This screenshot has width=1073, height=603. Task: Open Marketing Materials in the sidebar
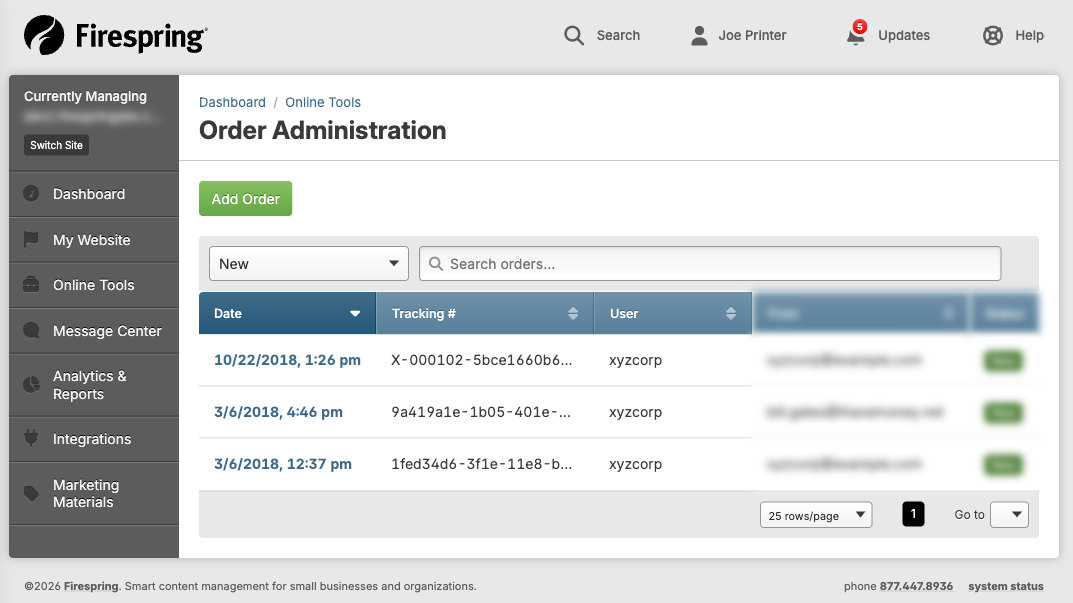click(94, 493)
